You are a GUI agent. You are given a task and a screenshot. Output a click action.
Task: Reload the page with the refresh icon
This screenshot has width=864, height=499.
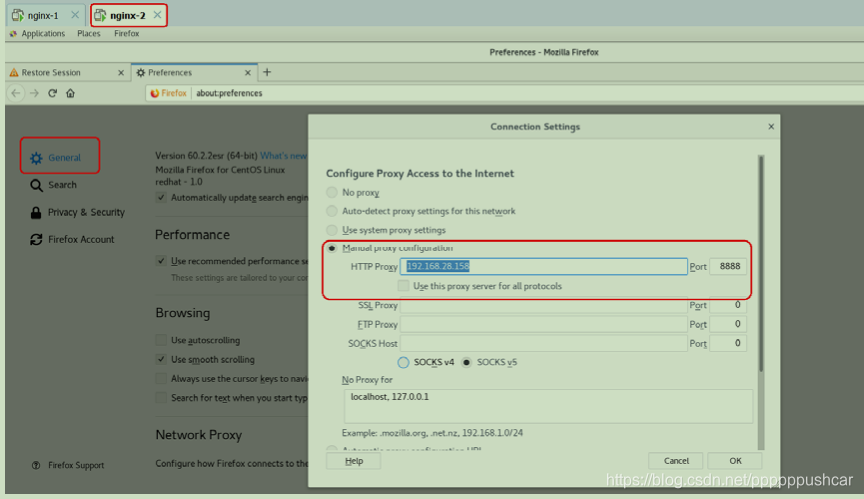point(52,93)
